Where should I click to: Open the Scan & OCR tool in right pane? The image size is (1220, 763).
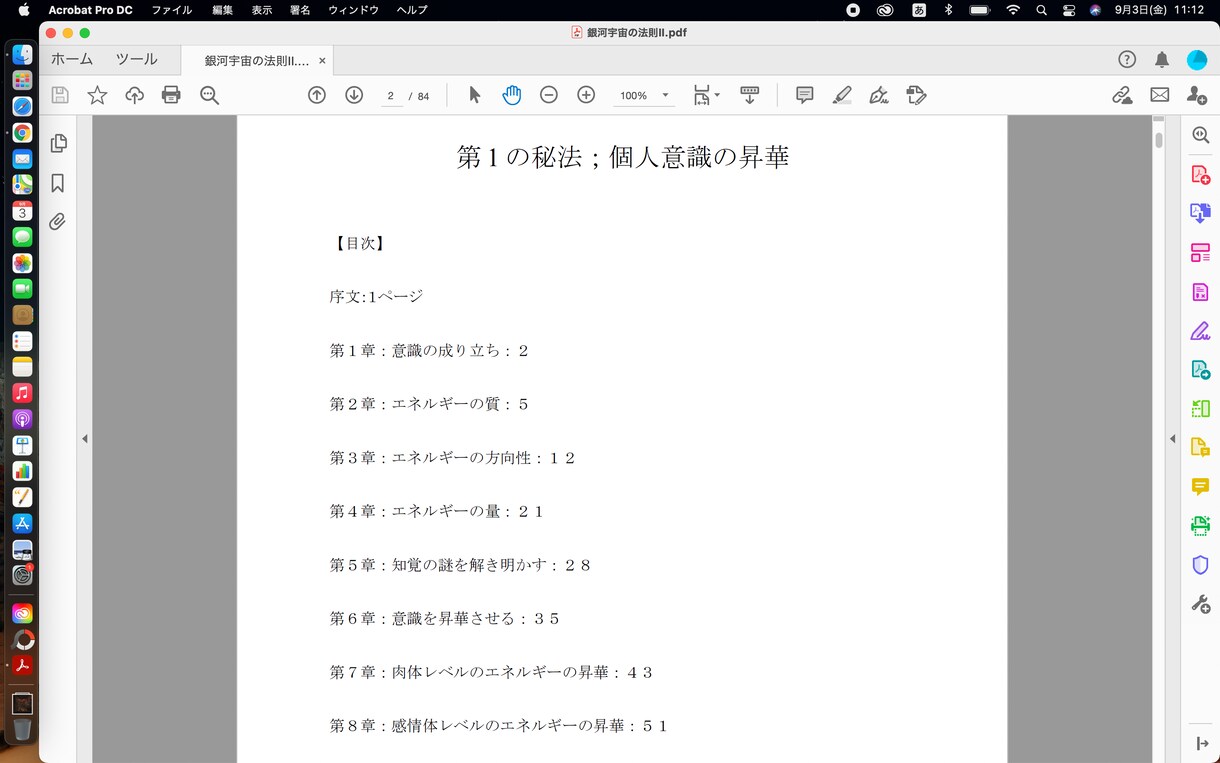coord(1201,525)
